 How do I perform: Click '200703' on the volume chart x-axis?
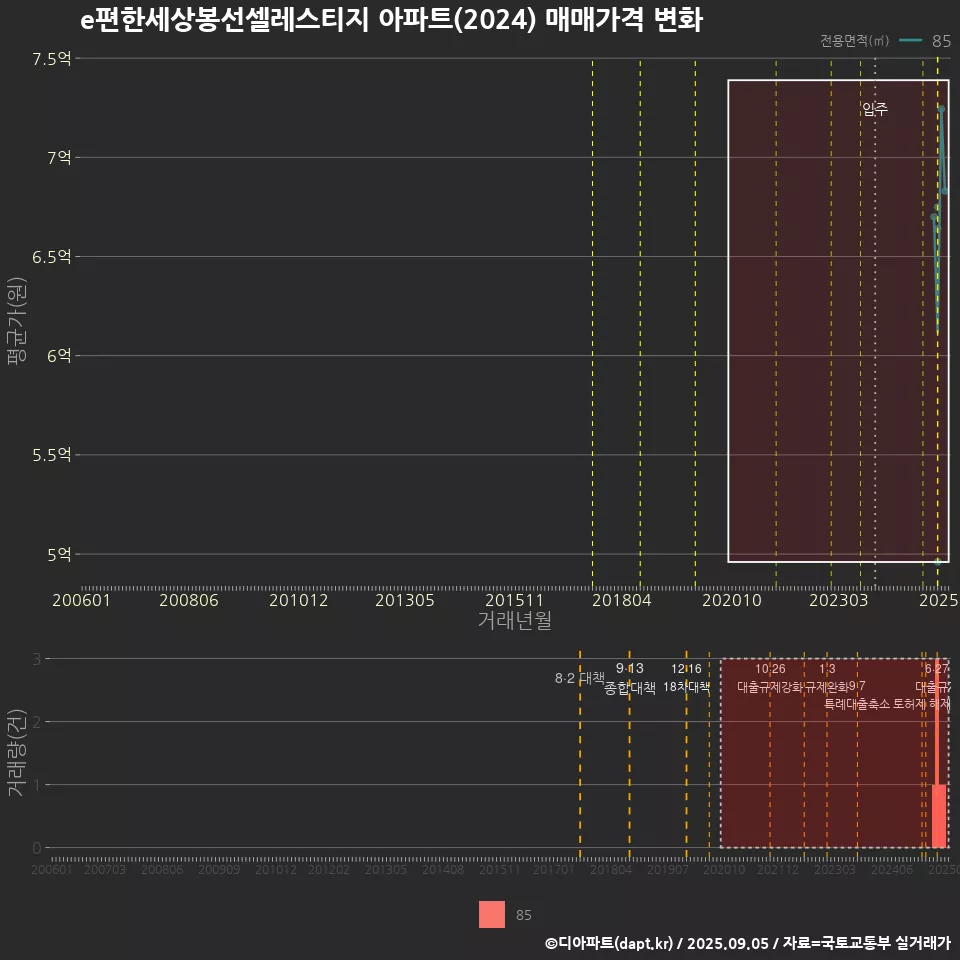(105, 869)
